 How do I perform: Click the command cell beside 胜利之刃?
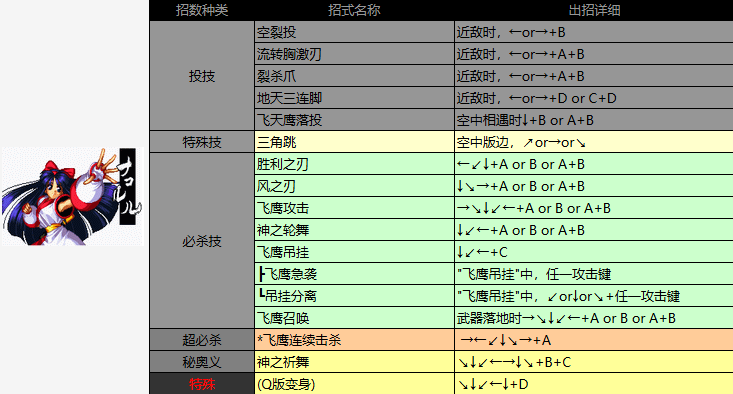tap(594, 164)
